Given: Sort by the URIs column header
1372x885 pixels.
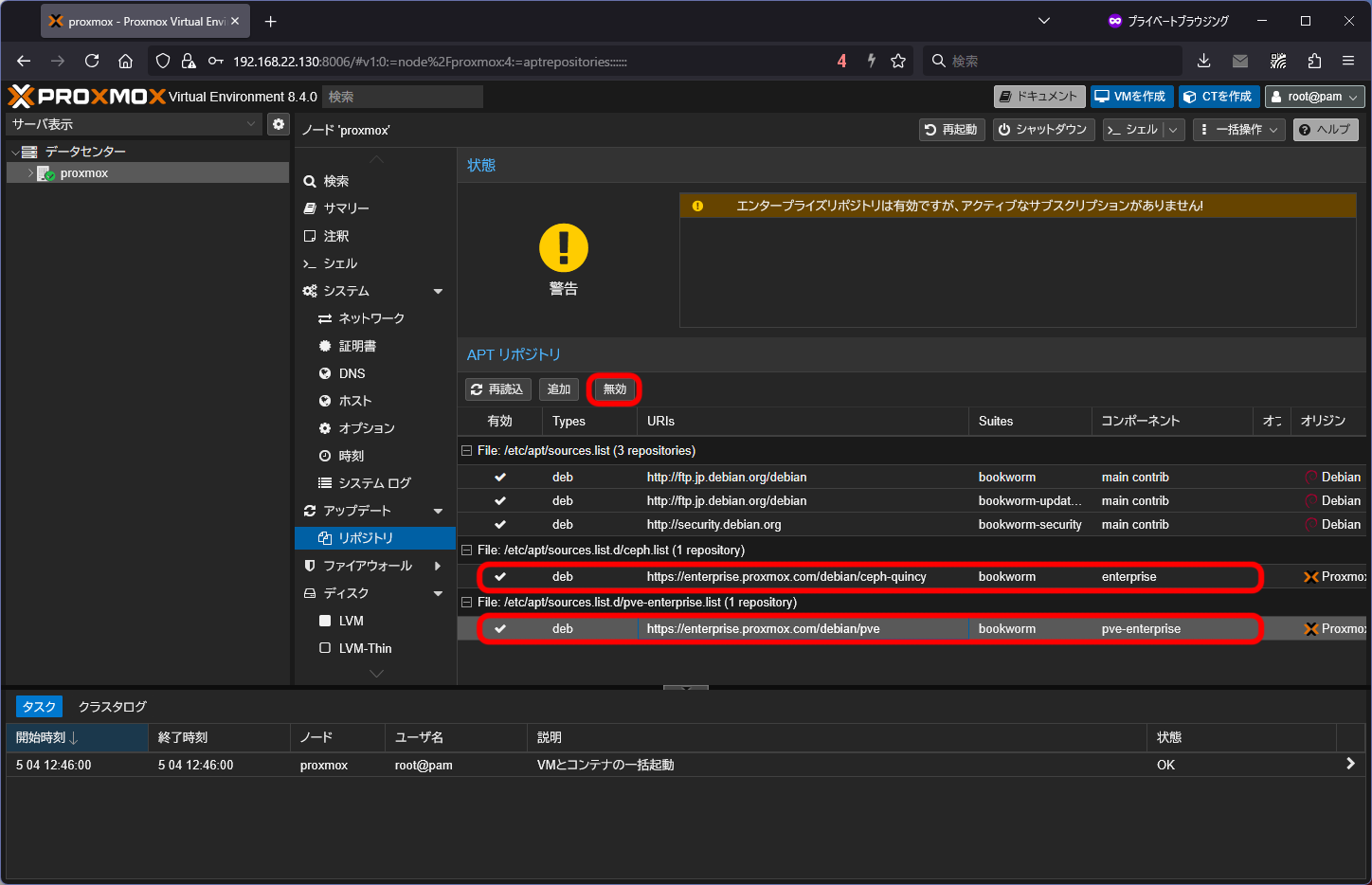Looking at the screenshot, I should point(803,422).
